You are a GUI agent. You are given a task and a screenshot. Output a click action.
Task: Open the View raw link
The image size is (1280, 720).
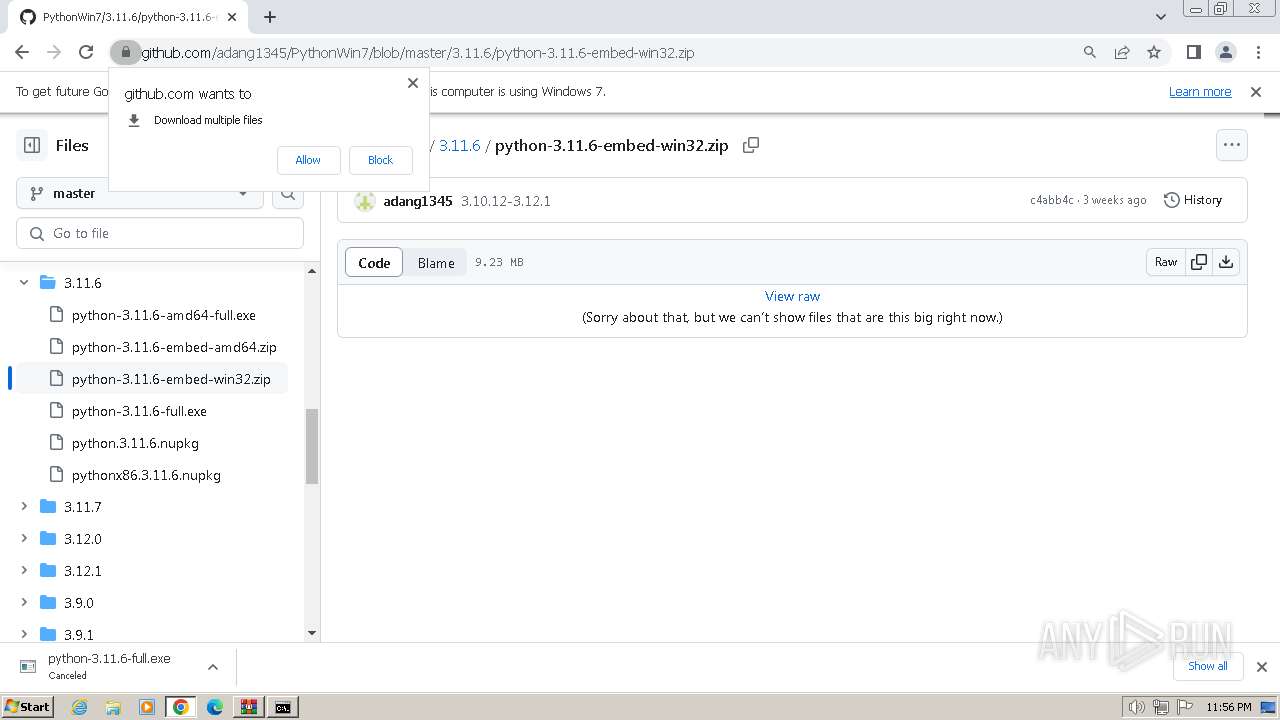[792, 296]
